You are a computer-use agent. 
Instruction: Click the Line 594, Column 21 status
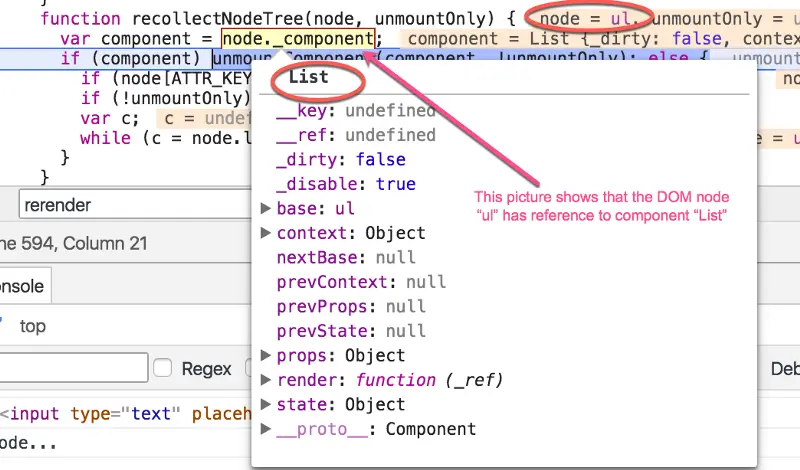point(74,243)
